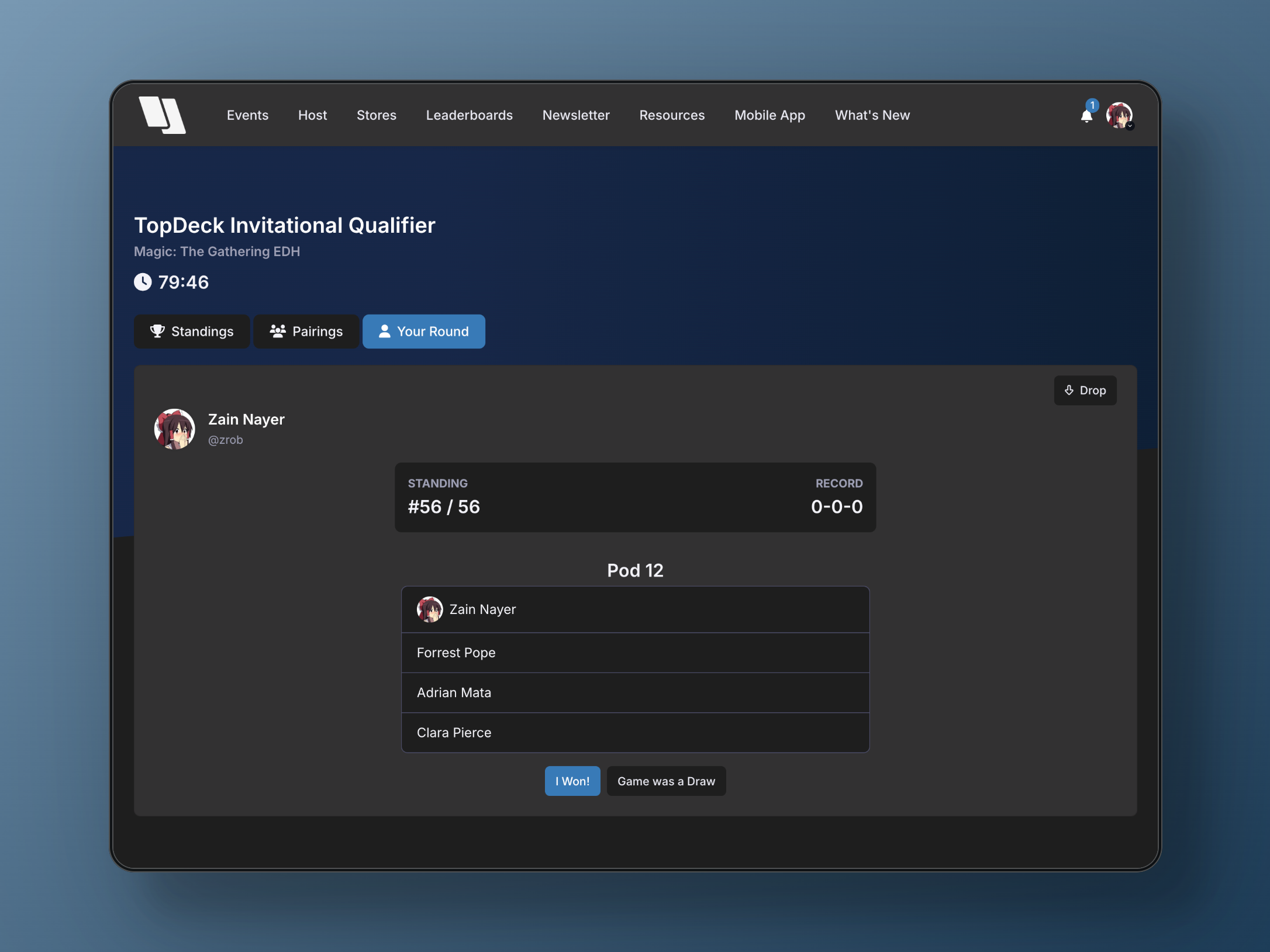Open the Events menu

coord(247,115)
